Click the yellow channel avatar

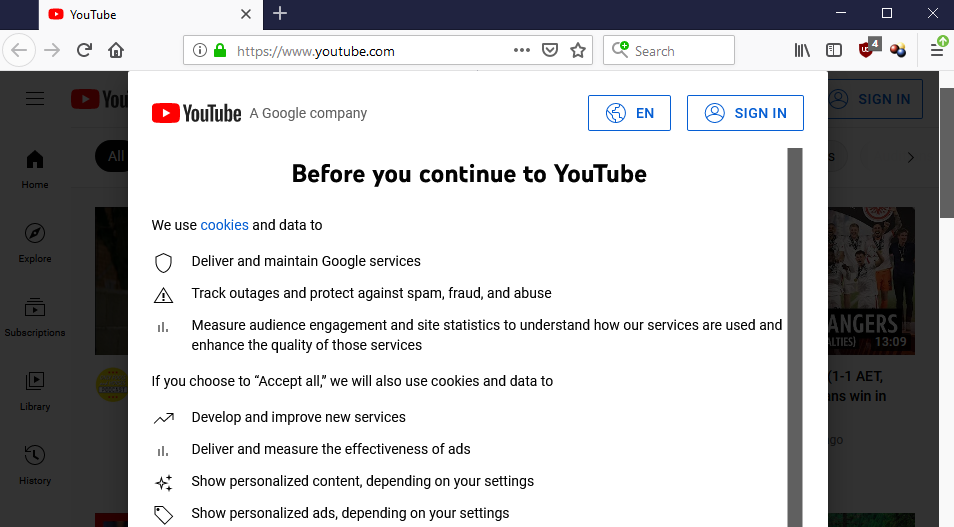112,385
